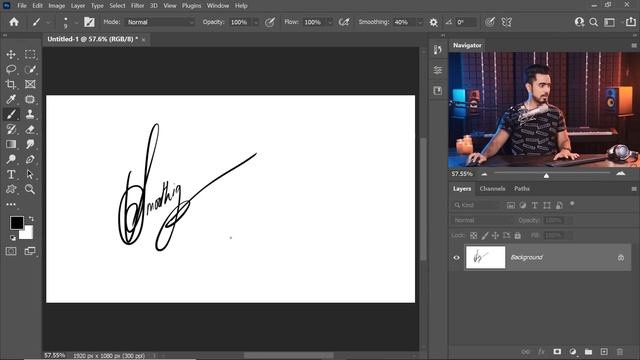Select the Path Selection tool
The height and width of the screenshot is (360, 640).
(30, 174)
